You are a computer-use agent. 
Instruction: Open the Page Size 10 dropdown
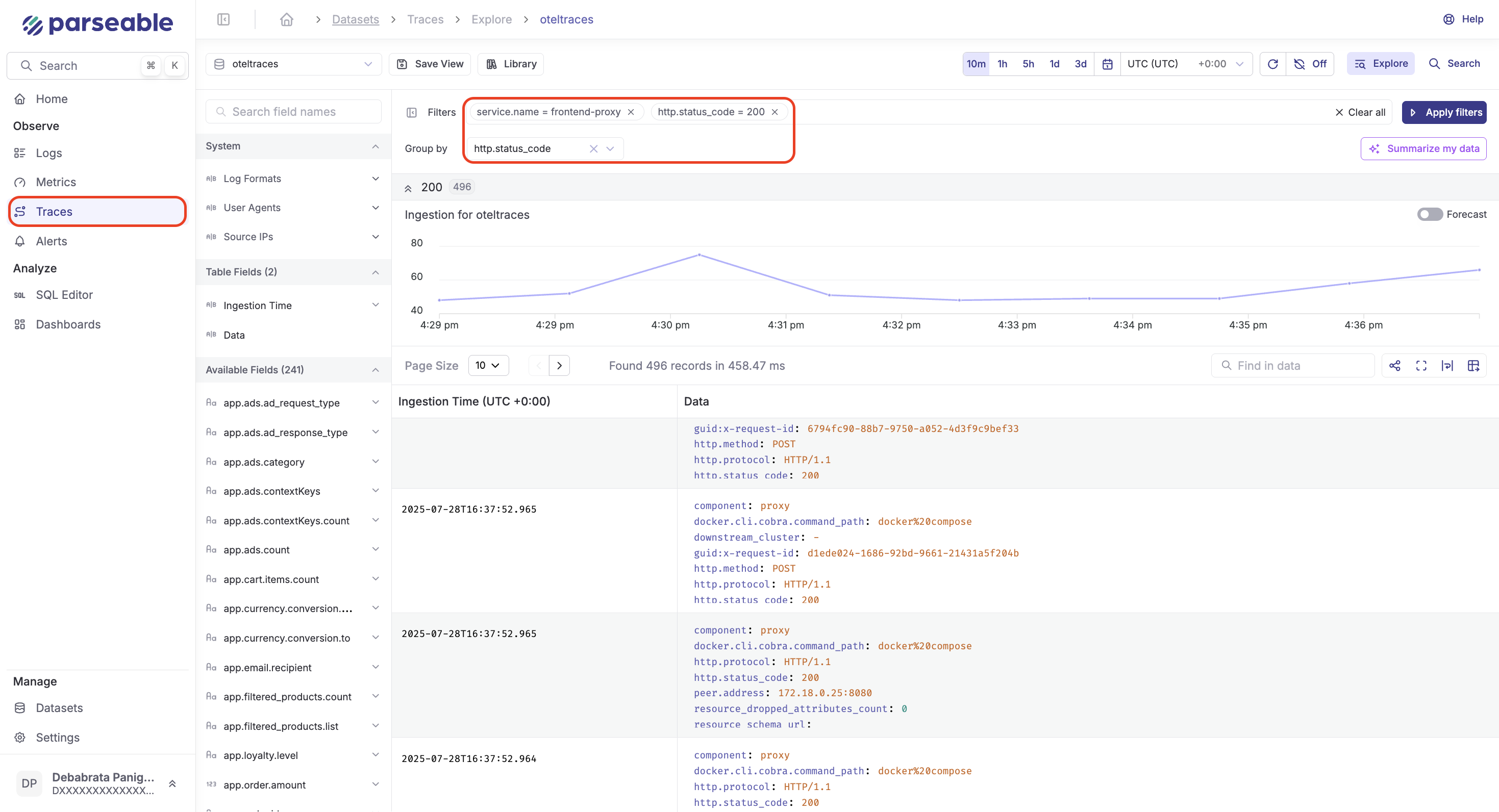[488, 365]
